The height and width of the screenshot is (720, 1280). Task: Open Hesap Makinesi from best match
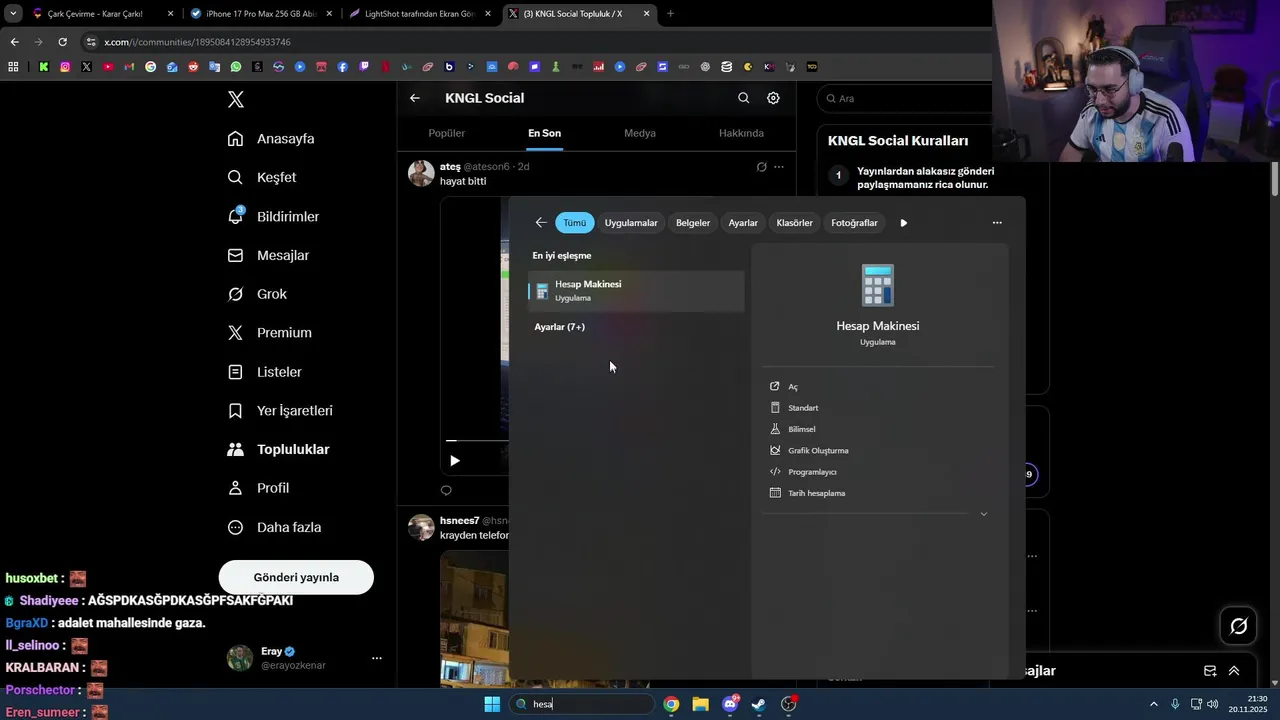(636, 291)
